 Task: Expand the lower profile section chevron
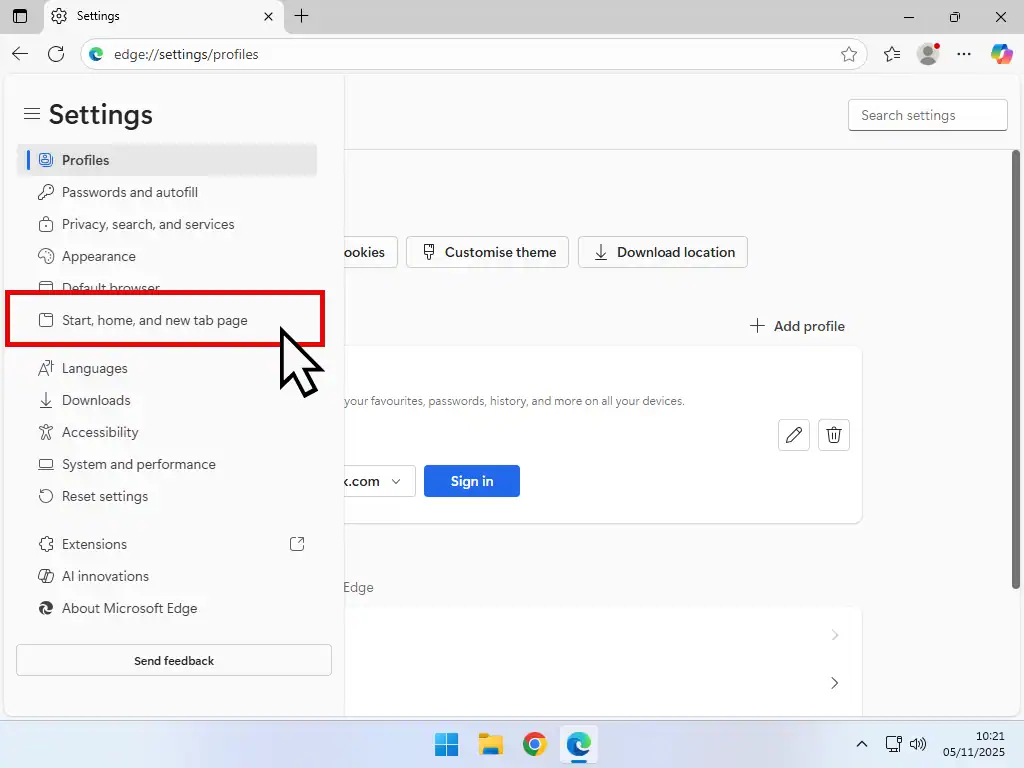tap(834, 683)
